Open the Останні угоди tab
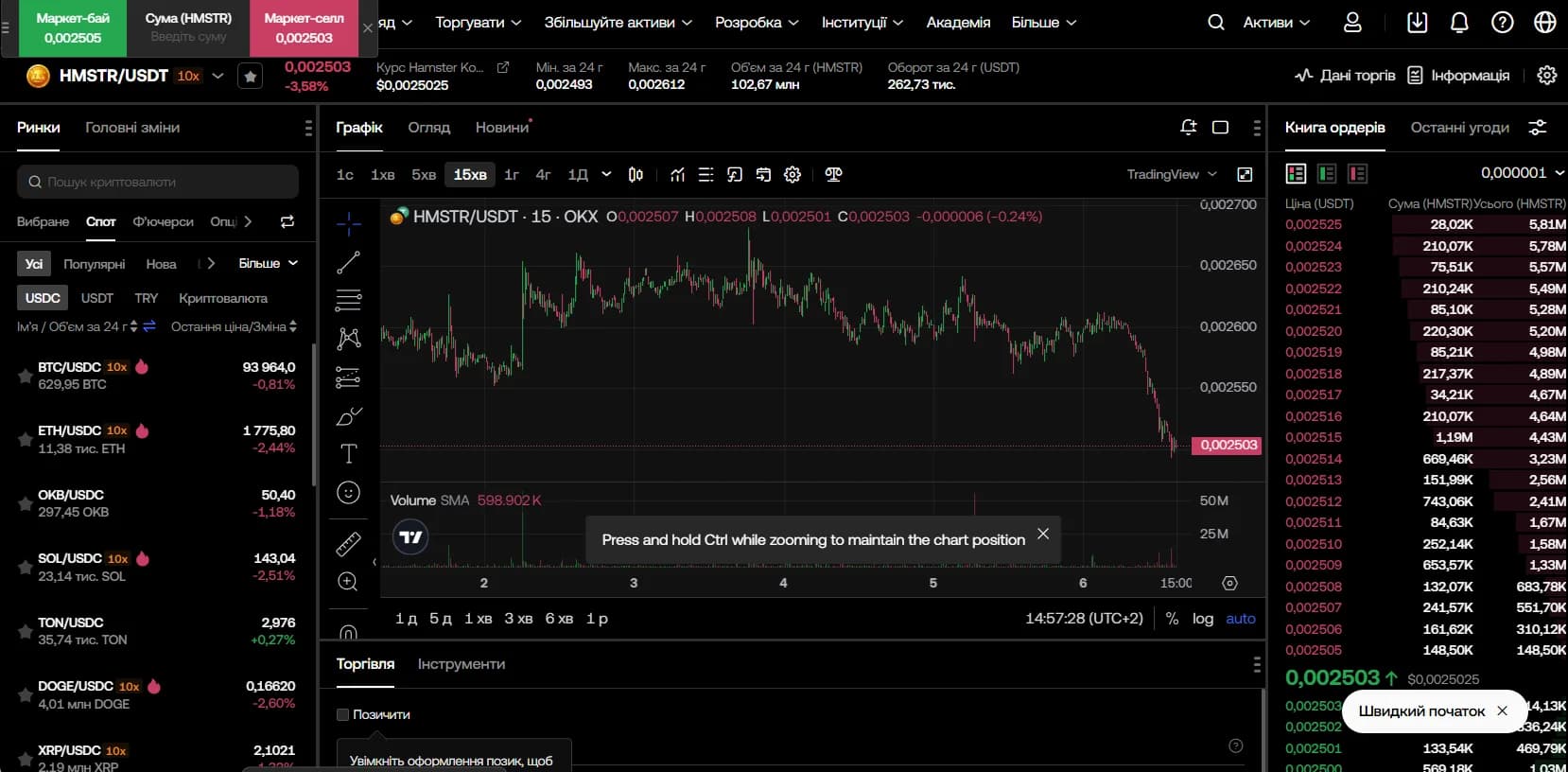The height and width of the screenshot is (772, 1568). (x=1459, y=127)
